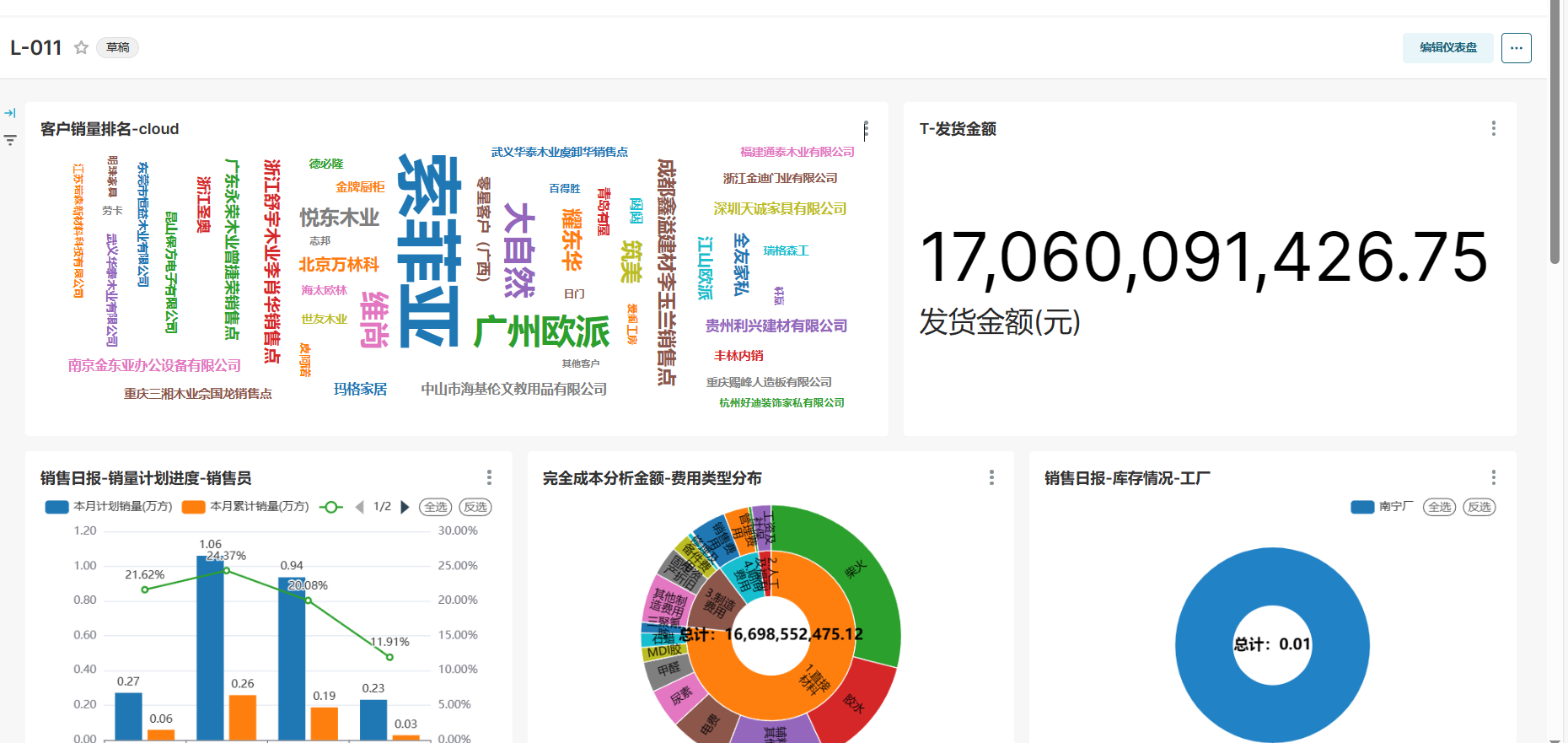Open kebab menu of 客户销量排名-cloud chart

[x=866, y=130]
